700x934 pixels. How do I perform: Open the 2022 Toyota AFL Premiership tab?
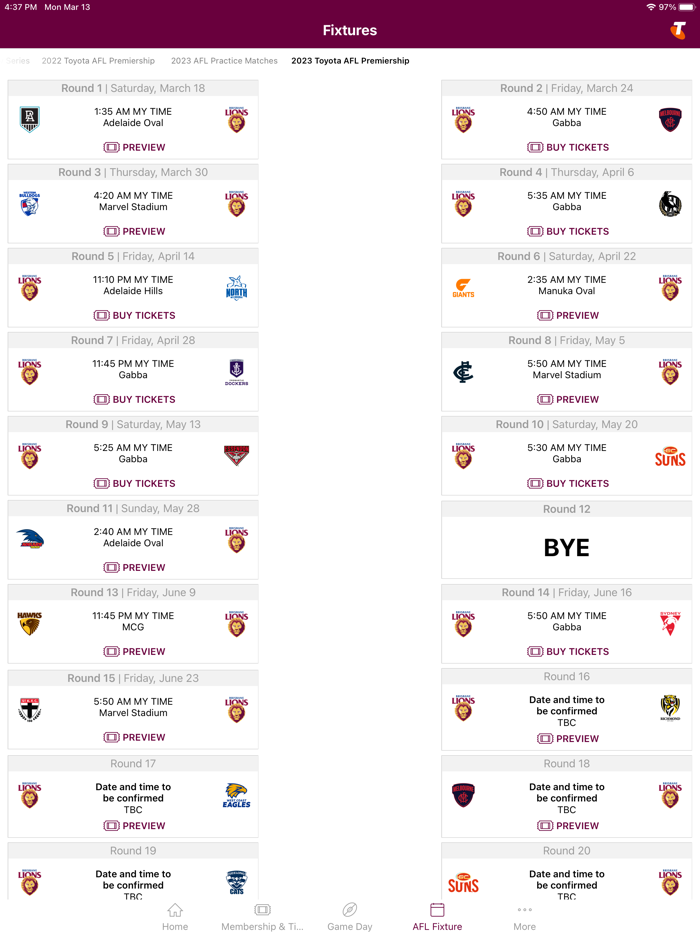[x=98, y=60]
